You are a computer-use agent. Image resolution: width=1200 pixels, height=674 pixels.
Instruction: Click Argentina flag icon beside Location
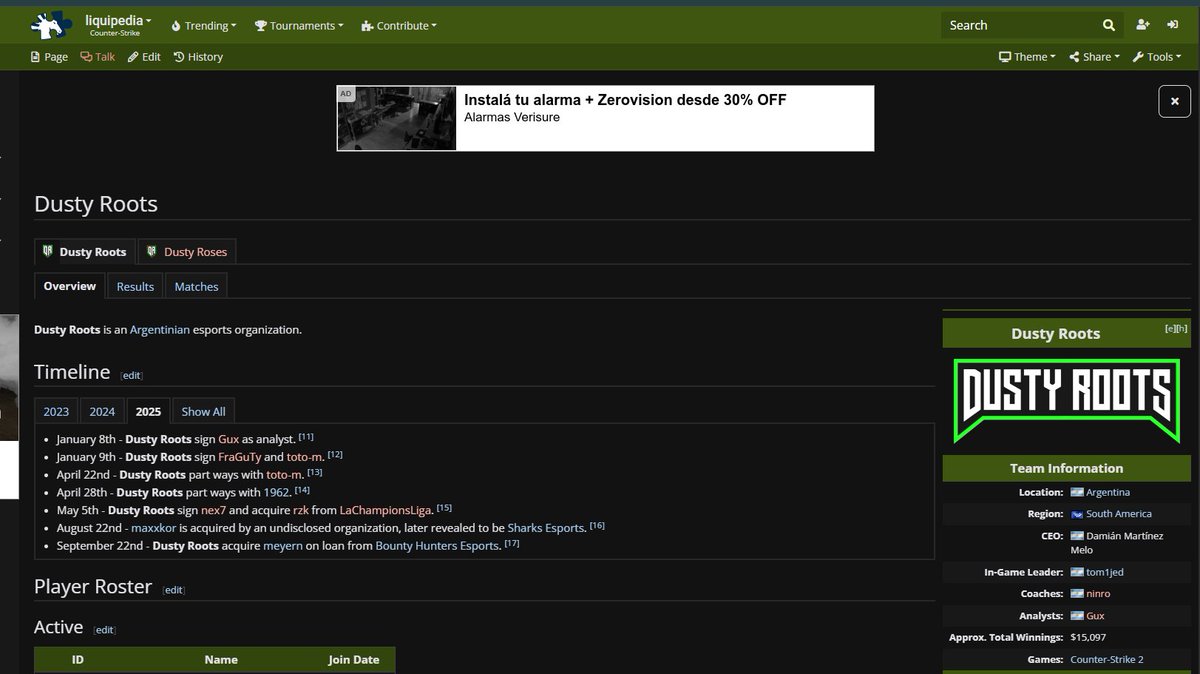[x=1077, y=492]
